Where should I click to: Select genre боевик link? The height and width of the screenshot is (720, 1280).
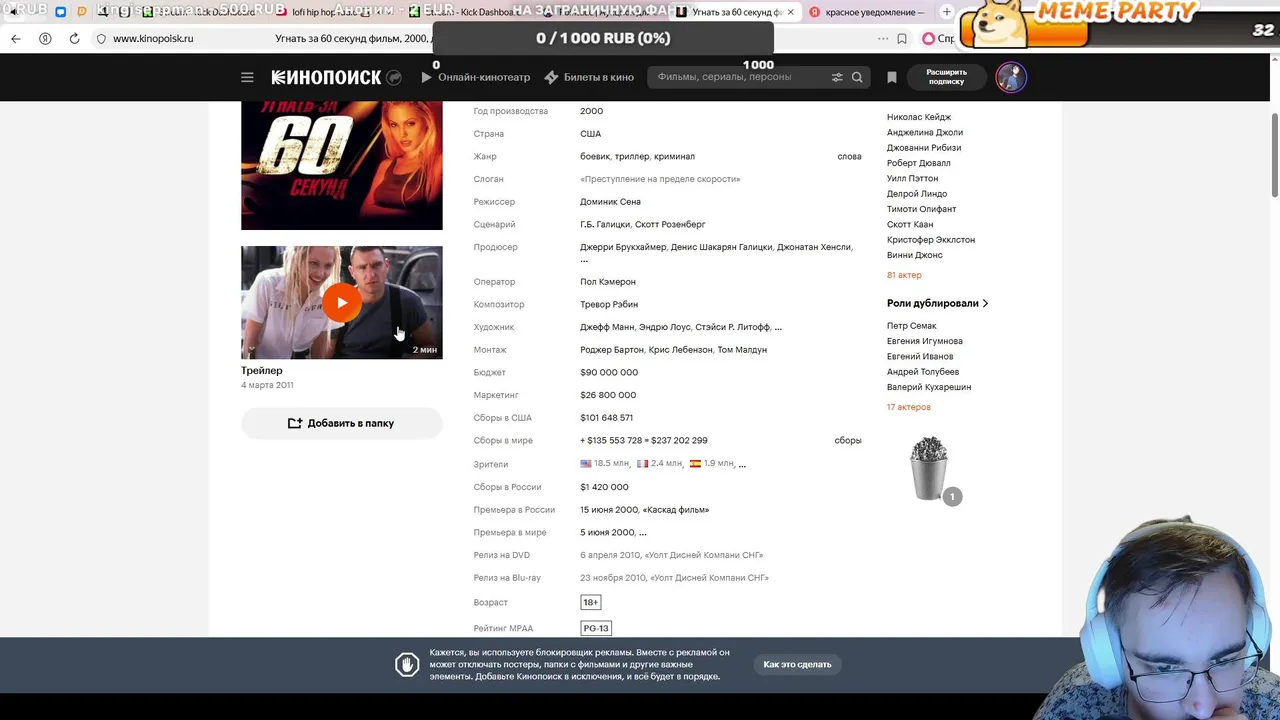coord(594,156)
